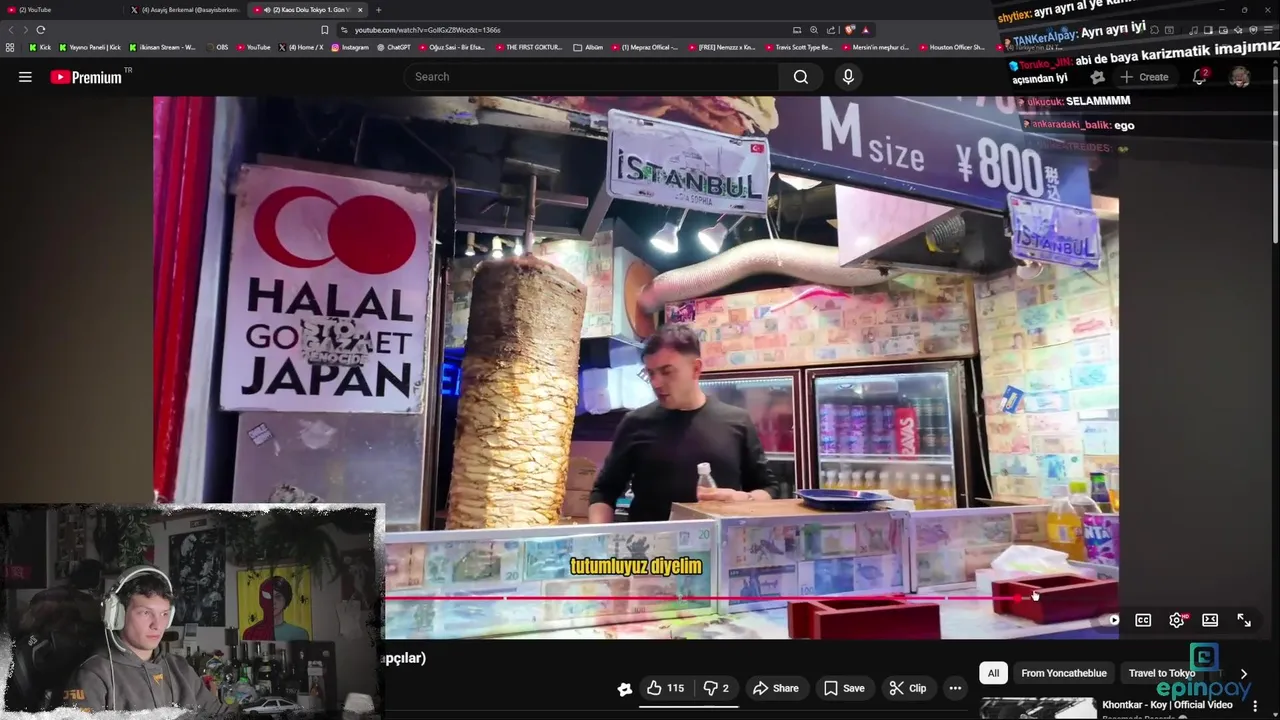Screen dimensions: 1280x720
Task: Open Khontkar - Koy video thumbnail
Action: click(1038, 708)
